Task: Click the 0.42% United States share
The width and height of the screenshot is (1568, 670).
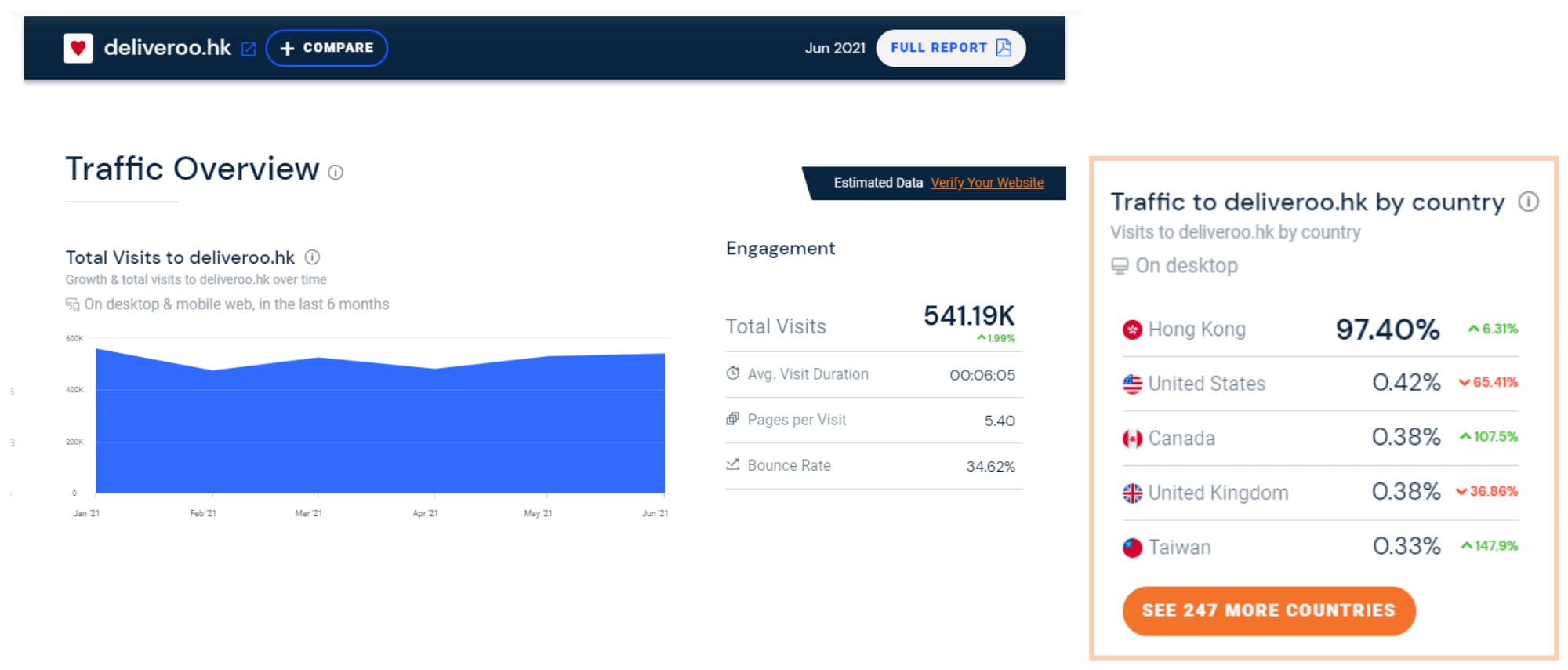Action: 1406,382
